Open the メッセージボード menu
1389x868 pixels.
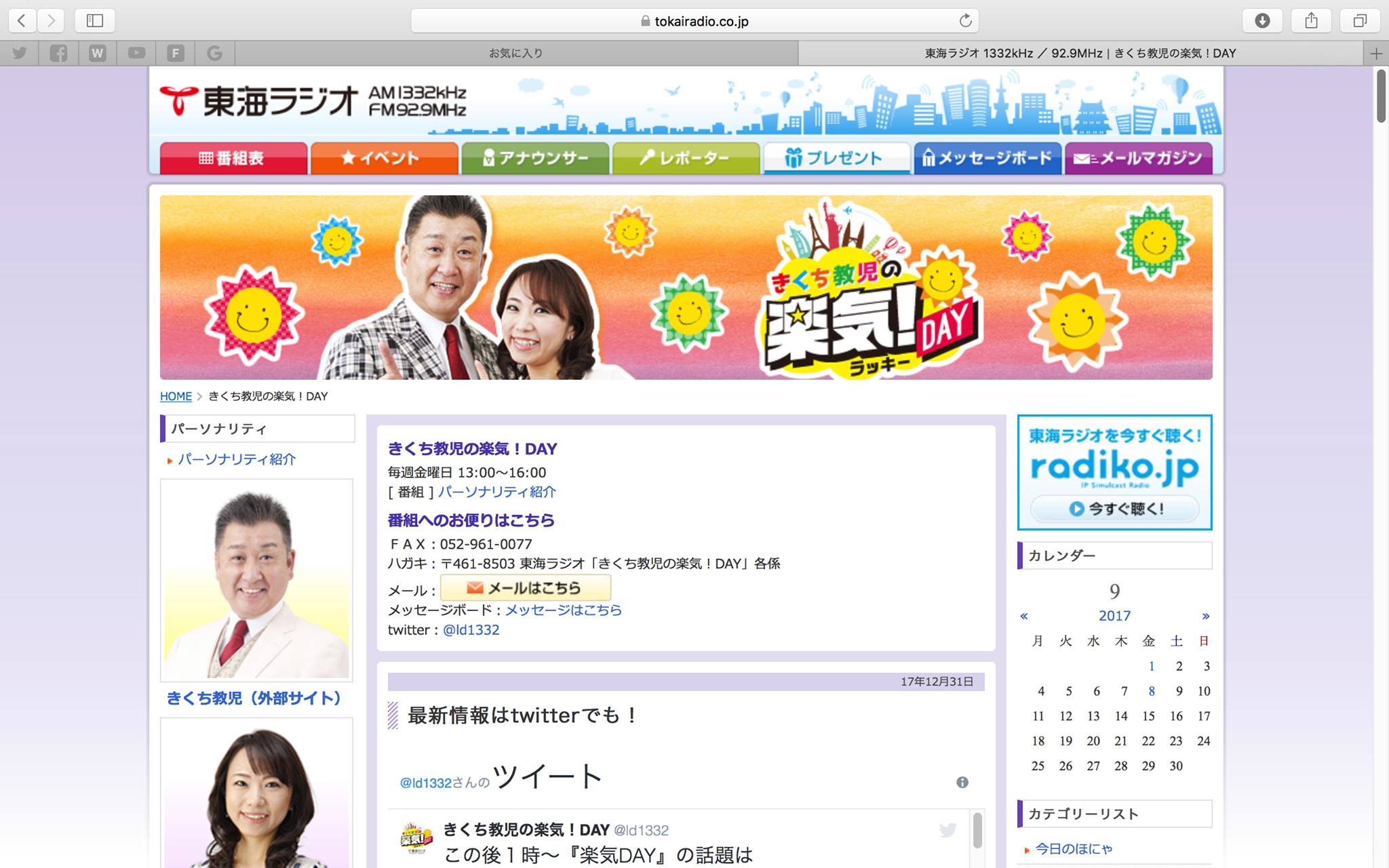pyautogui.click(x=987, y=158)
